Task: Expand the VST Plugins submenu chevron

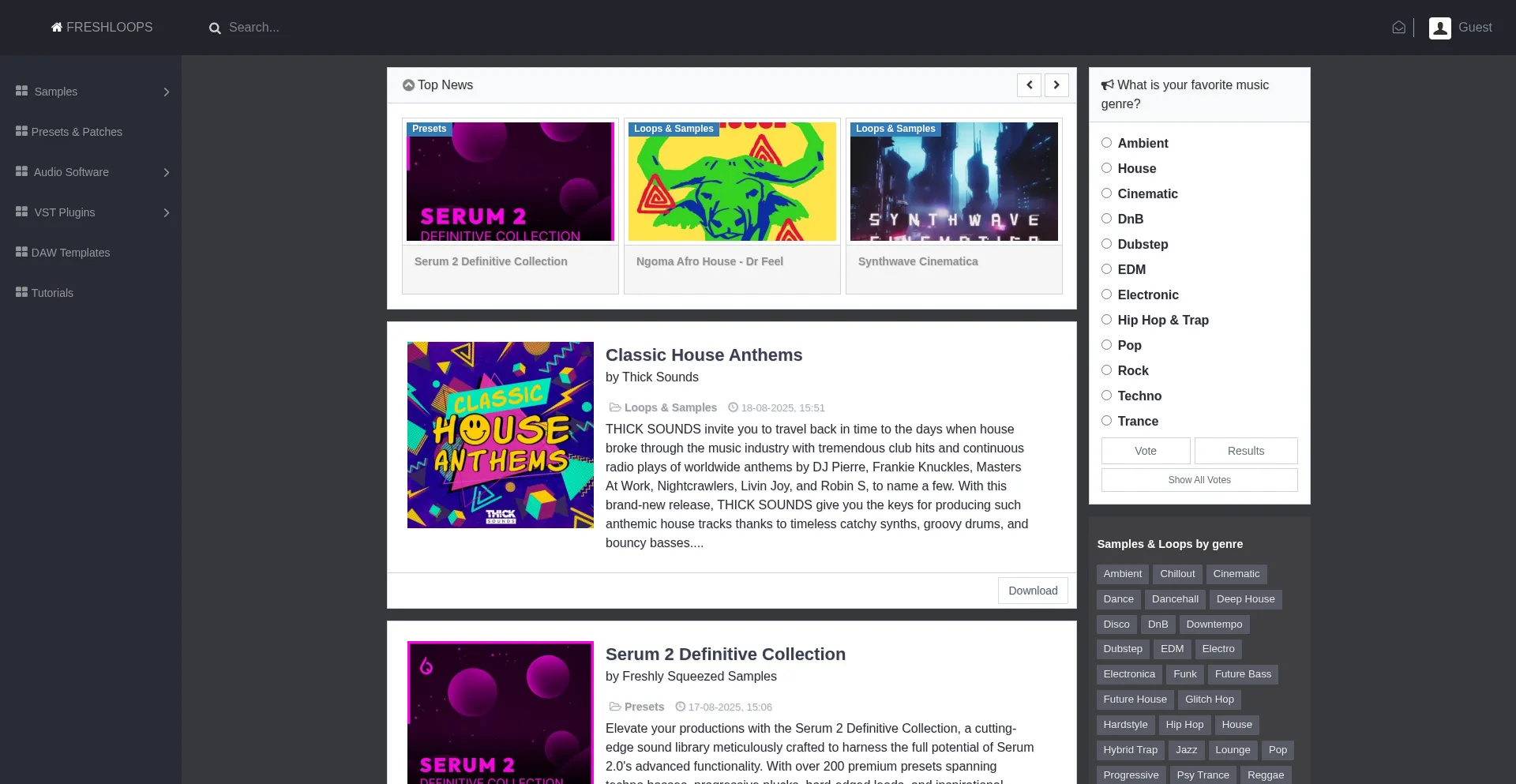Action: click(x=167, y=212)
